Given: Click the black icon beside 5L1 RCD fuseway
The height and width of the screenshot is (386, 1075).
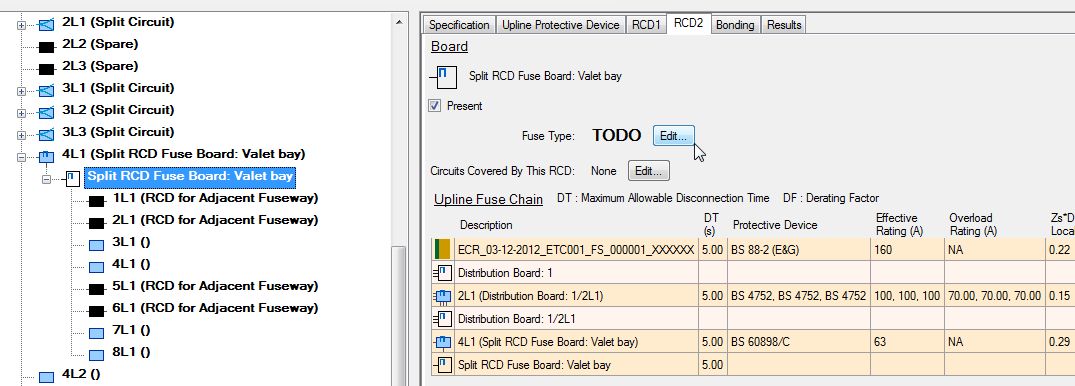Looking at the screenshot, I should click(96, 289).
